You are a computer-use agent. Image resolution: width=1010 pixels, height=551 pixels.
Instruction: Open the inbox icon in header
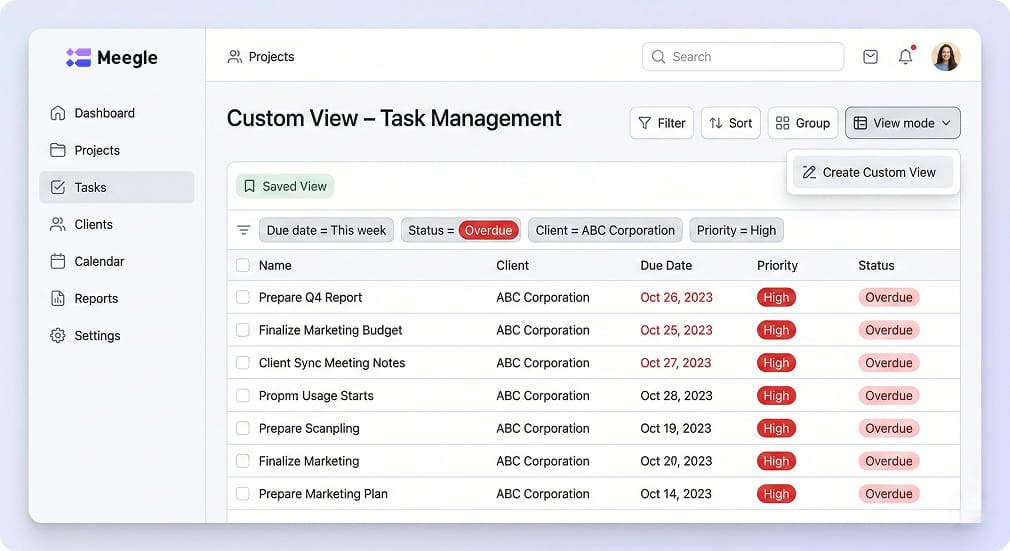pyautogui.click(x=870, y=57)
